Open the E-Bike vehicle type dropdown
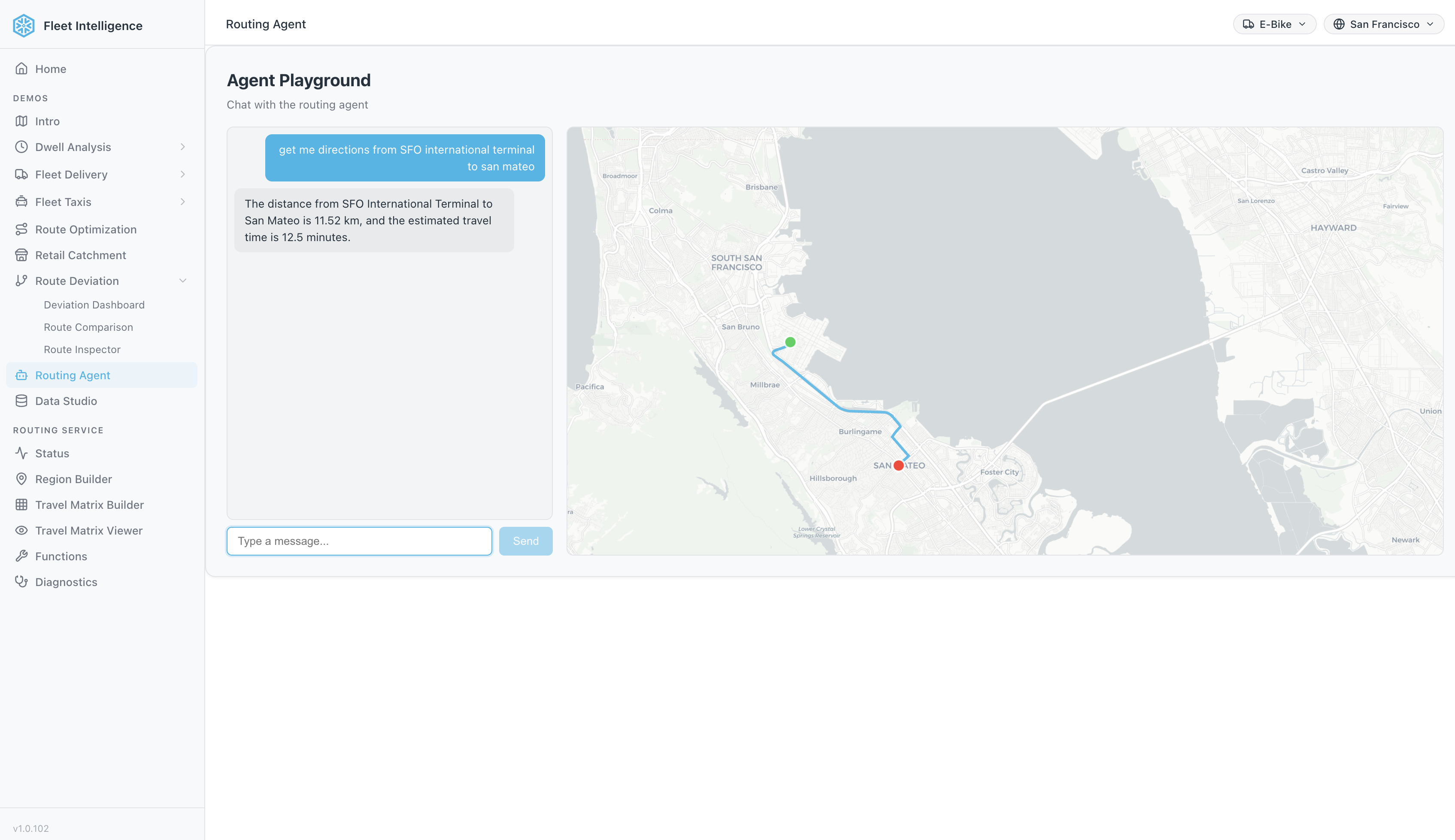 click(x=1274, y=24)
